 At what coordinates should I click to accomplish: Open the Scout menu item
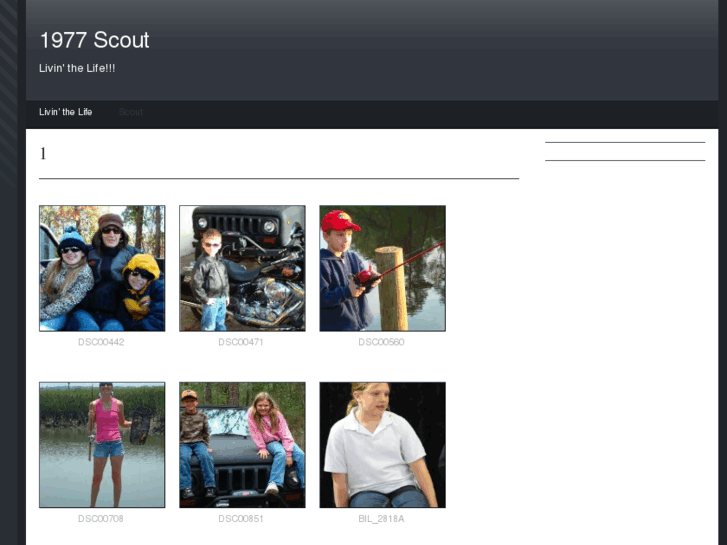pyautogui.click(x=131, y=112)
